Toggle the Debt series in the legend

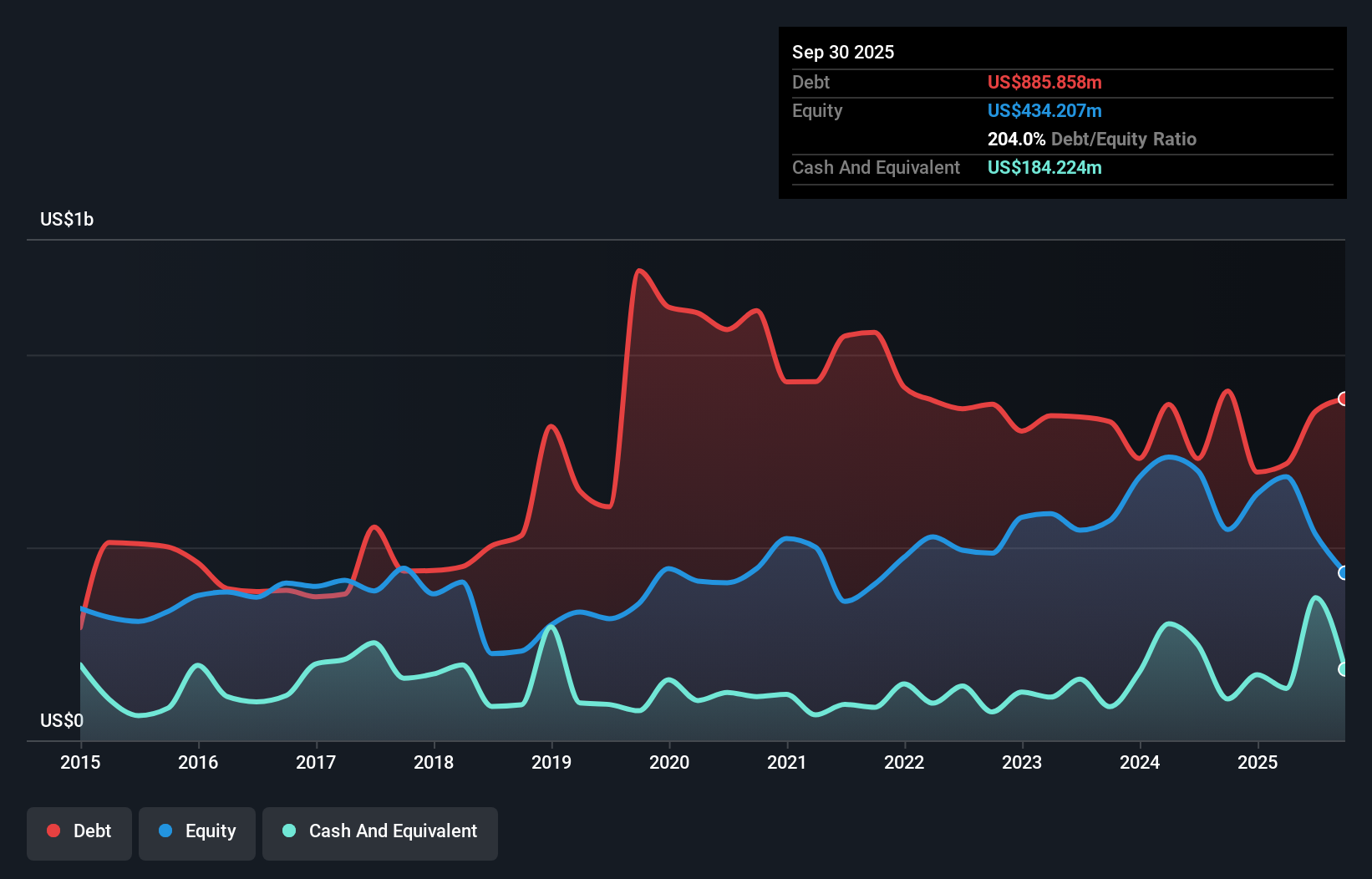(79, 831)
